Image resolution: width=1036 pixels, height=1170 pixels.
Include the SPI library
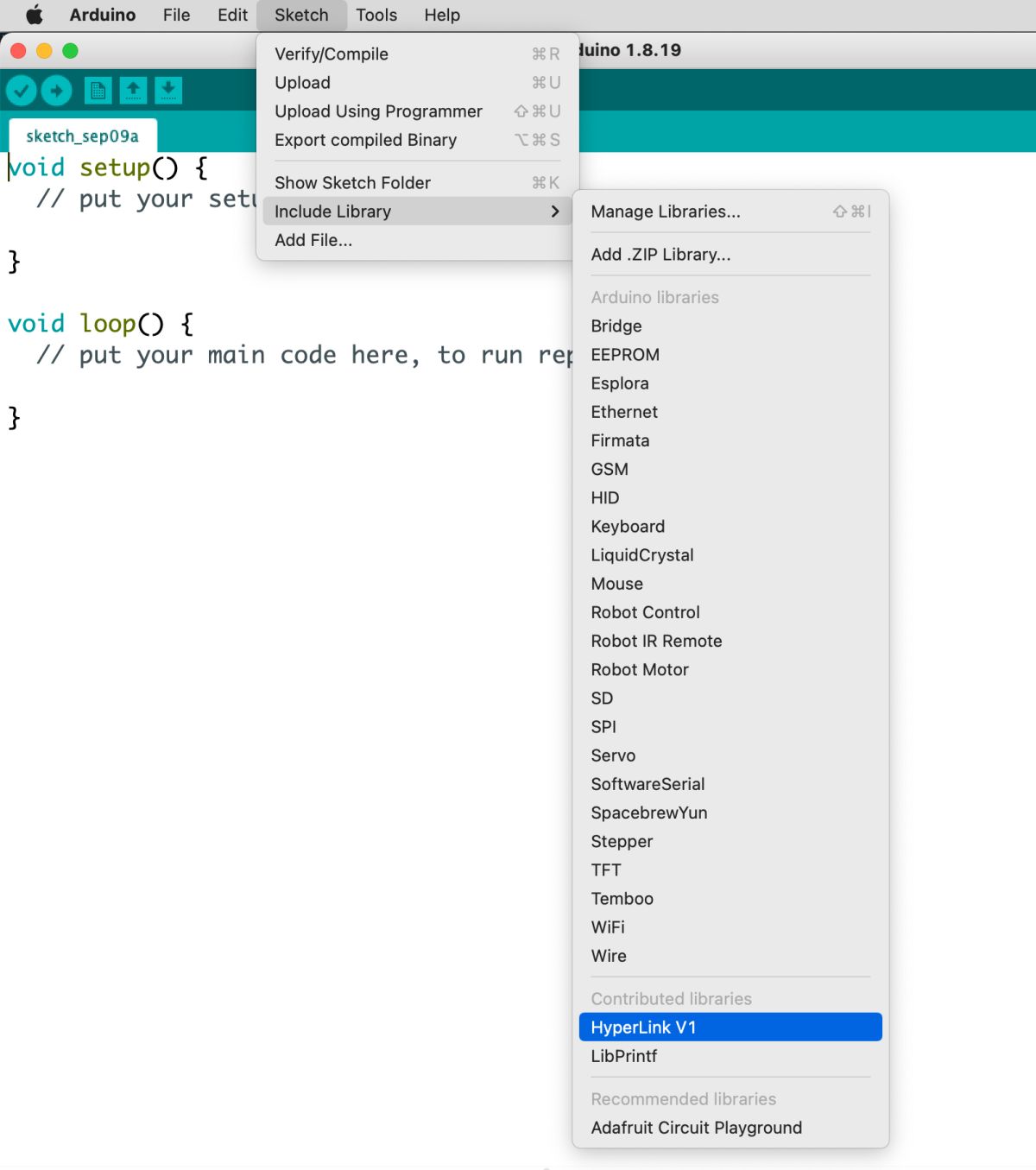[730, 726]
